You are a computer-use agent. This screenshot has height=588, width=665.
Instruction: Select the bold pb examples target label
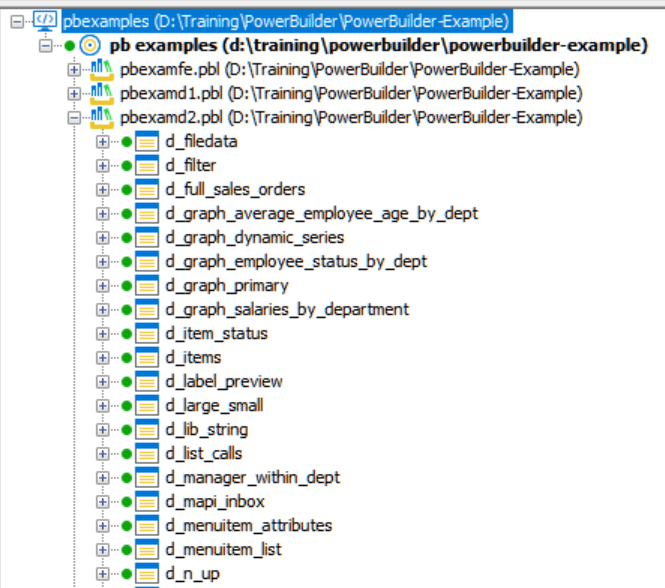coord(379,45)
